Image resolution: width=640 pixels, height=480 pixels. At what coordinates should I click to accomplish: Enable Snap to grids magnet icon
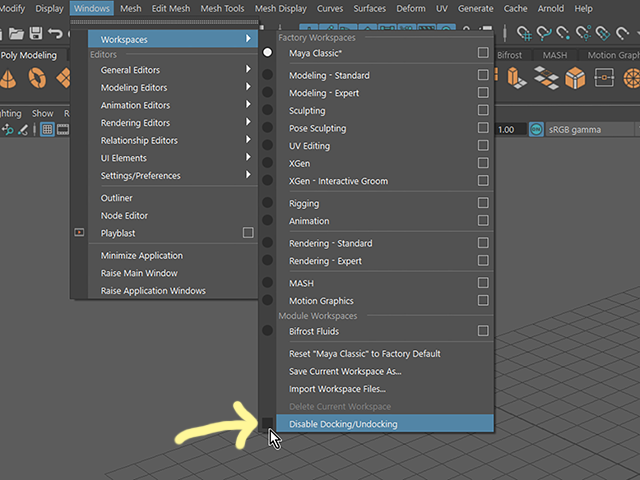coord(524,33)
